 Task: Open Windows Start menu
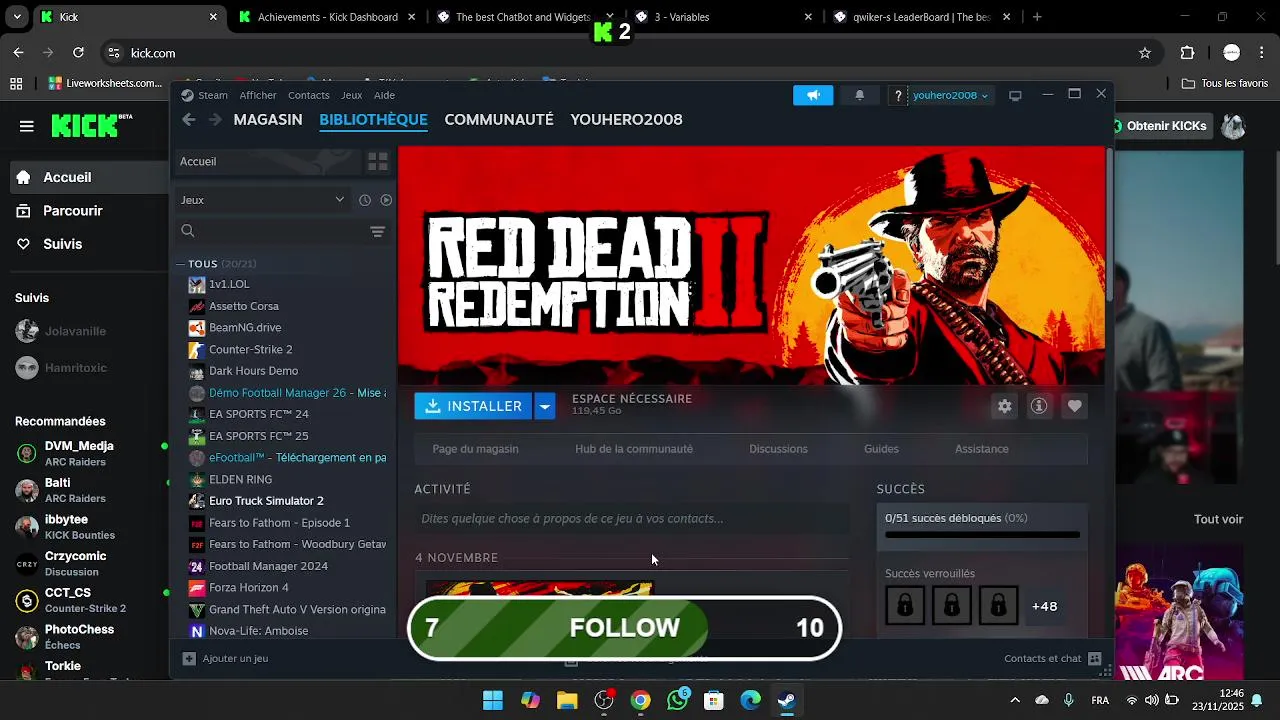coord(493,700)
